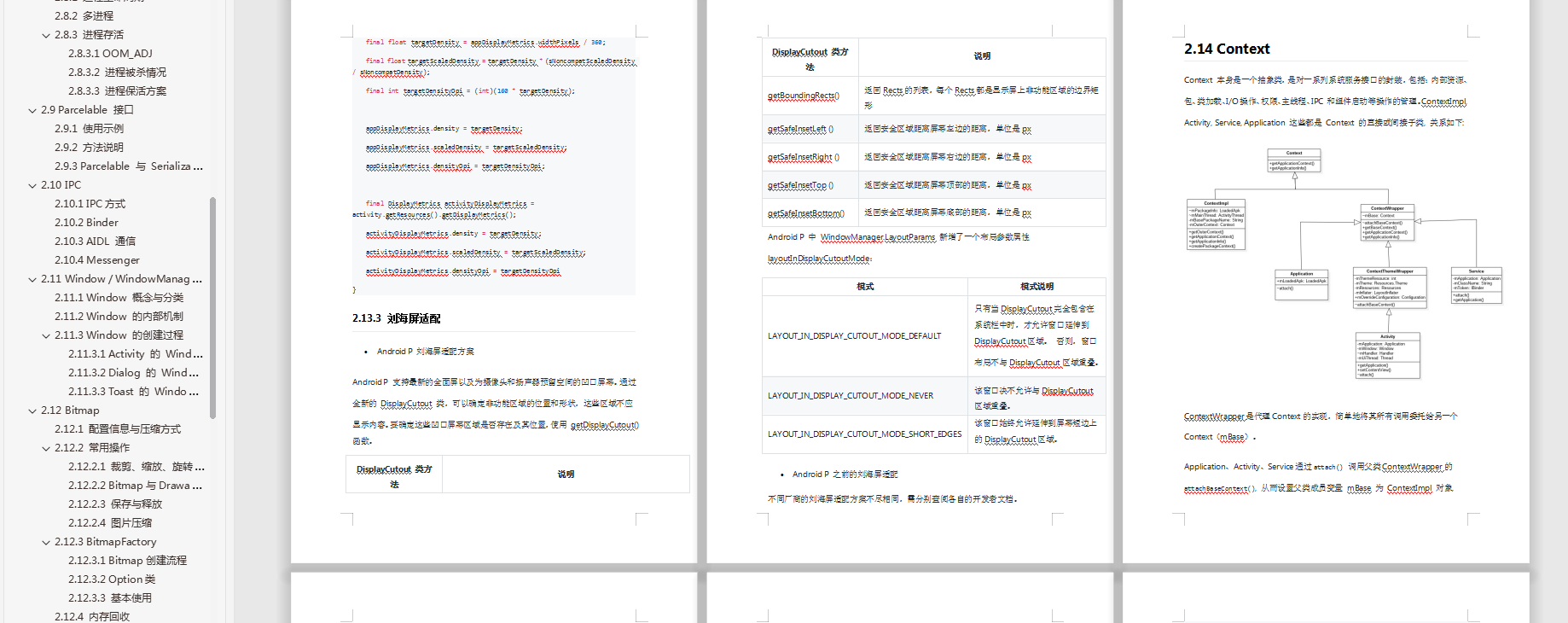The width and height of the screenshot is (1568, 623).
Task: Select 2.11.1 Window 概念与分类
Action: (x=119, y=298)
